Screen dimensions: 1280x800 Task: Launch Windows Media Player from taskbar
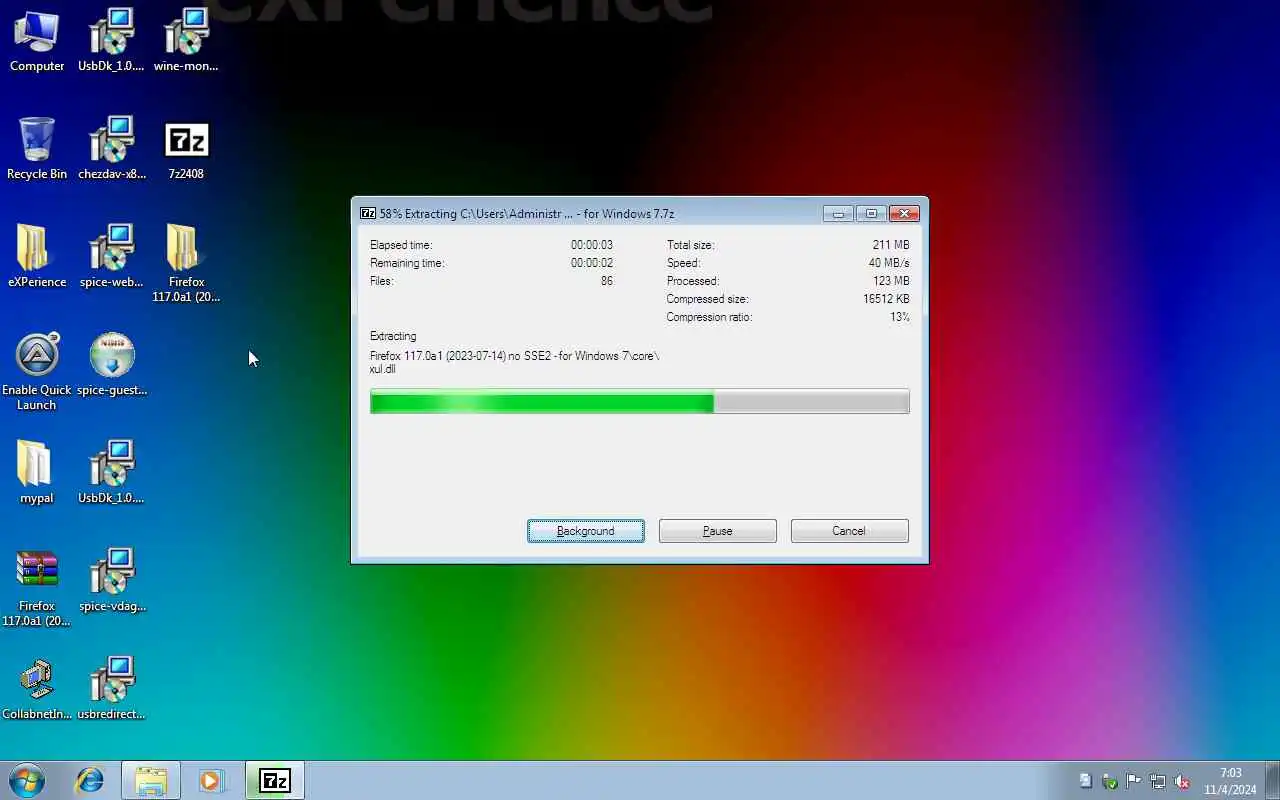click(211, 781)
